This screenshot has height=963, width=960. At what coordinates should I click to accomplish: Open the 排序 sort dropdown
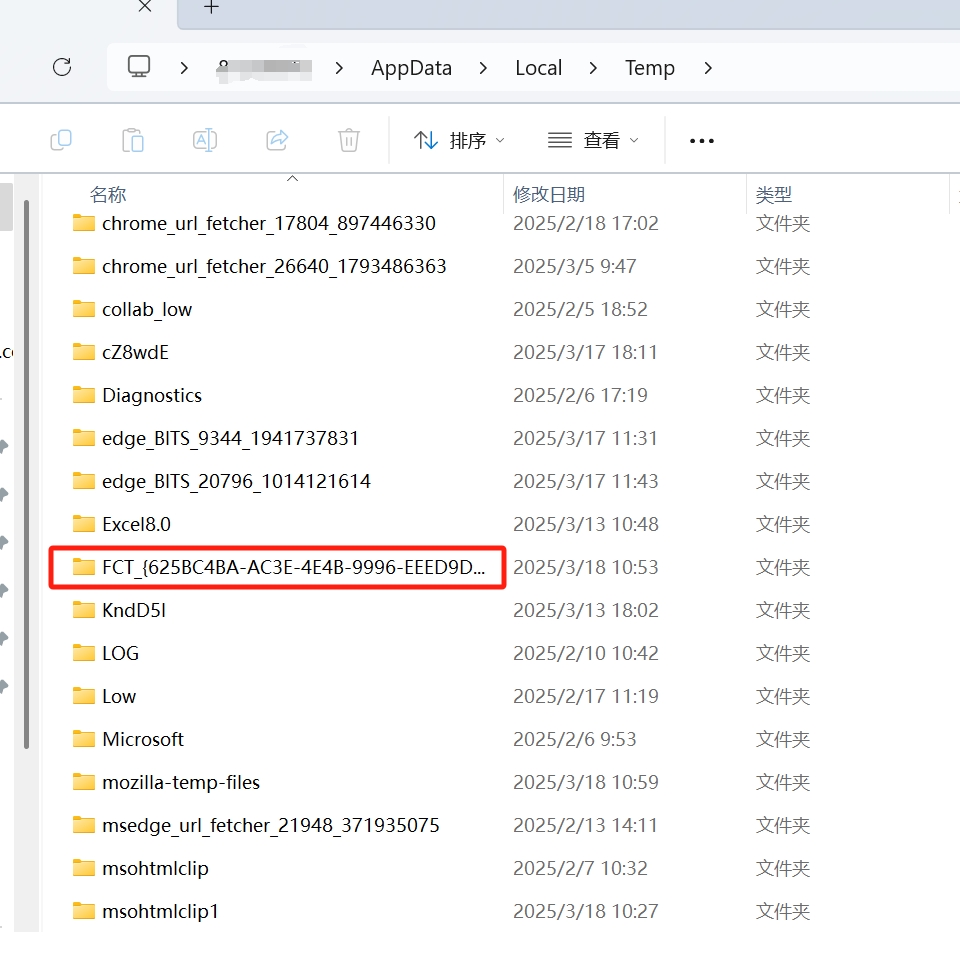click(x=459, y=141)
